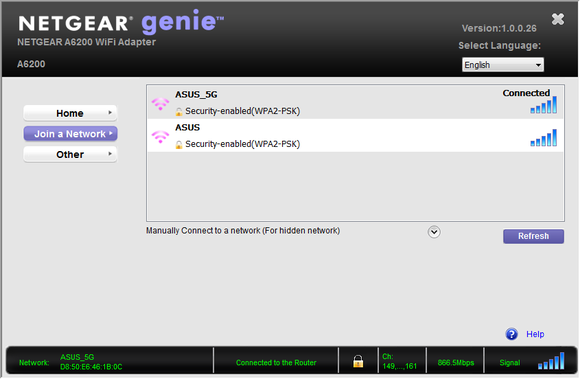The image size is (580, 379).
Task: Click the 866.5Mbps speed entry
Action: click(456, 363)
